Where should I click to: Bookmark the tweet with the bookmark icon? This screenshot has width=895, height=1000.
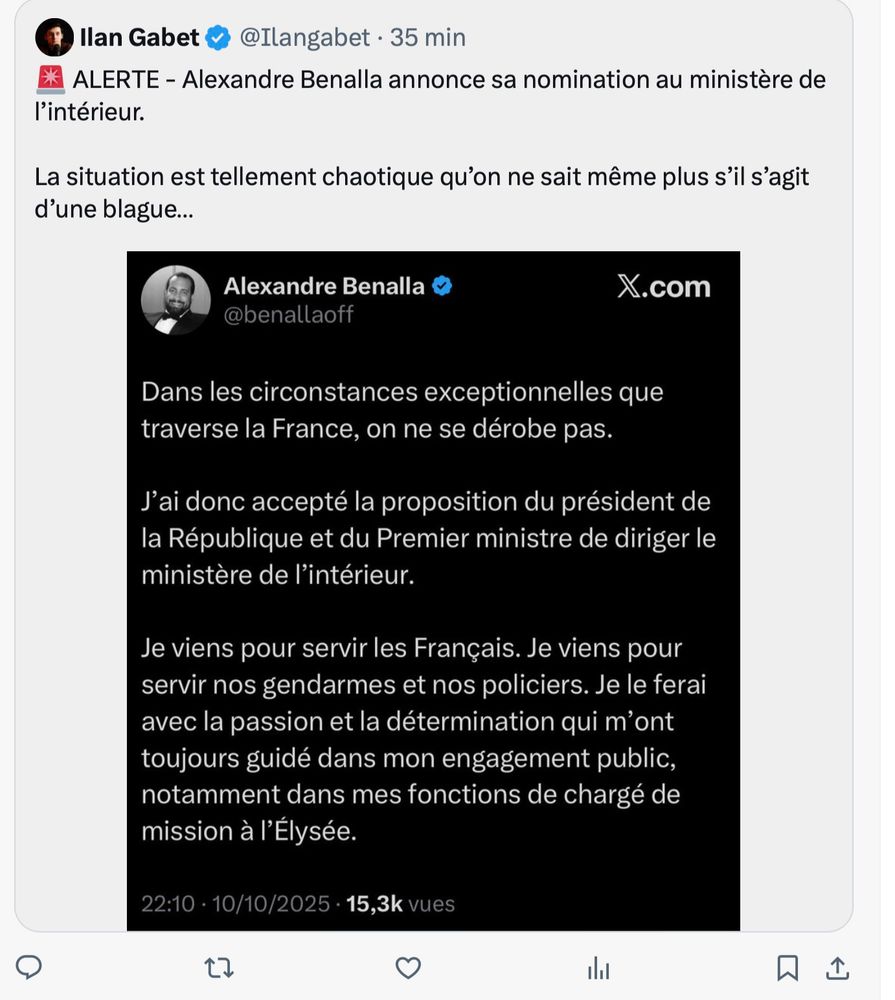pyautogui.click(x=787, y=968)
